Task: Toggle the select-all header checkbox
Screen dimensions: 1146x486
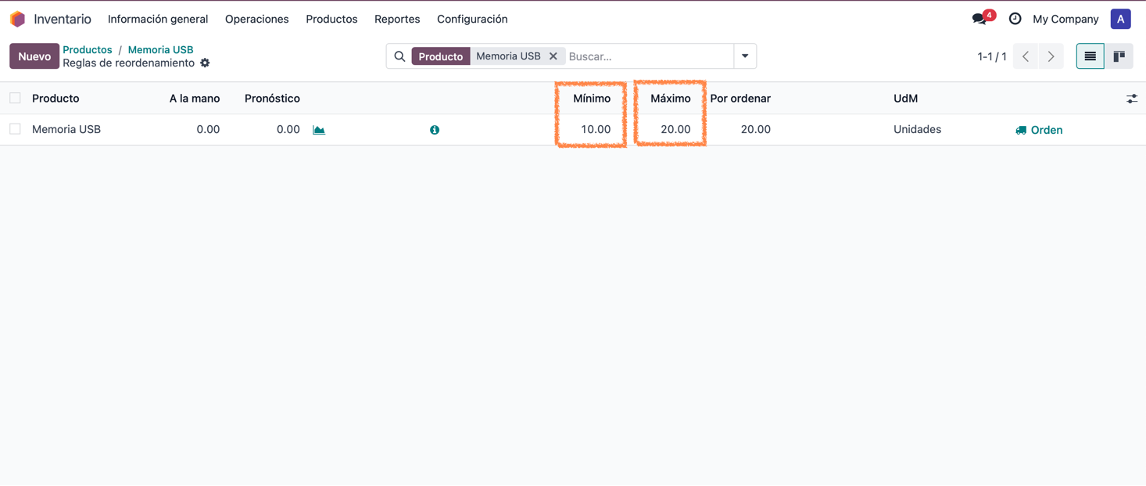Action: coord(15,98)
